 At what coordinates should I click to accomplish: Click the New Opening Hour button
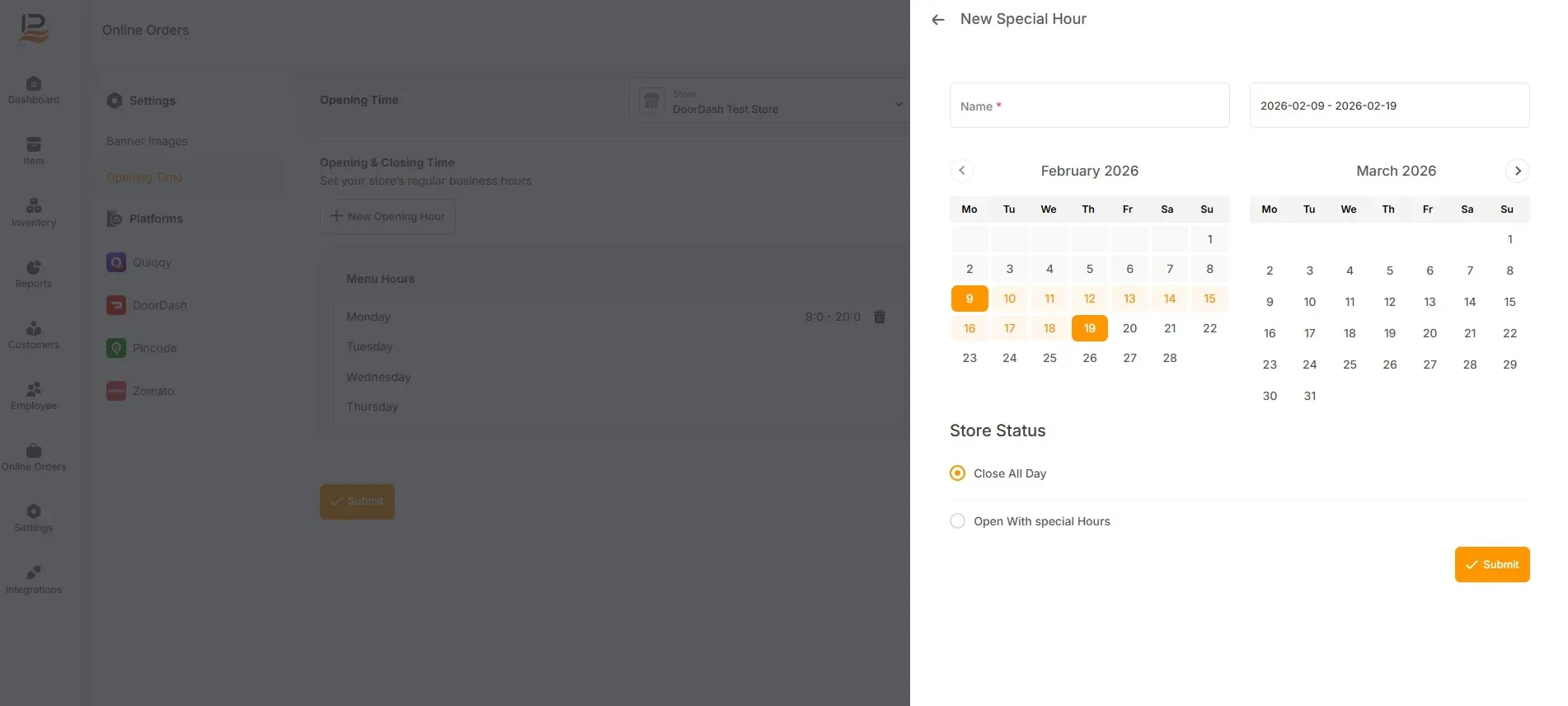(x=387, y=216)
